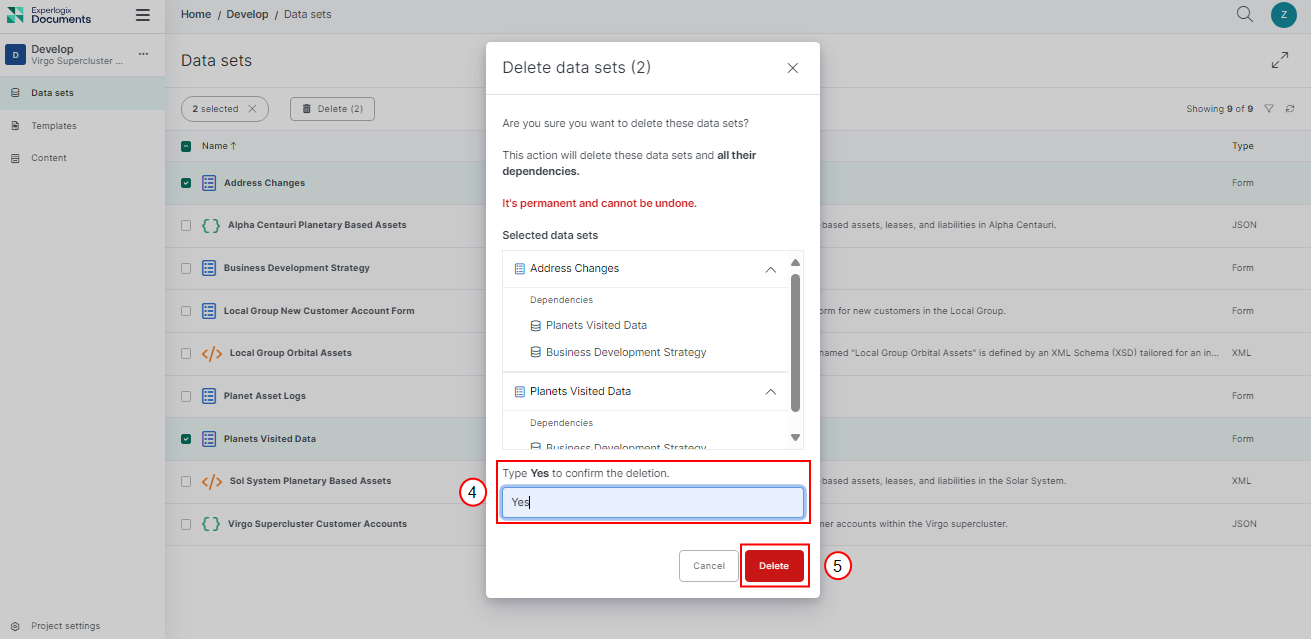Viewport: 1311px width, 639px height.
Task: Clear selection with the 2 selected X
Action: 252,109
